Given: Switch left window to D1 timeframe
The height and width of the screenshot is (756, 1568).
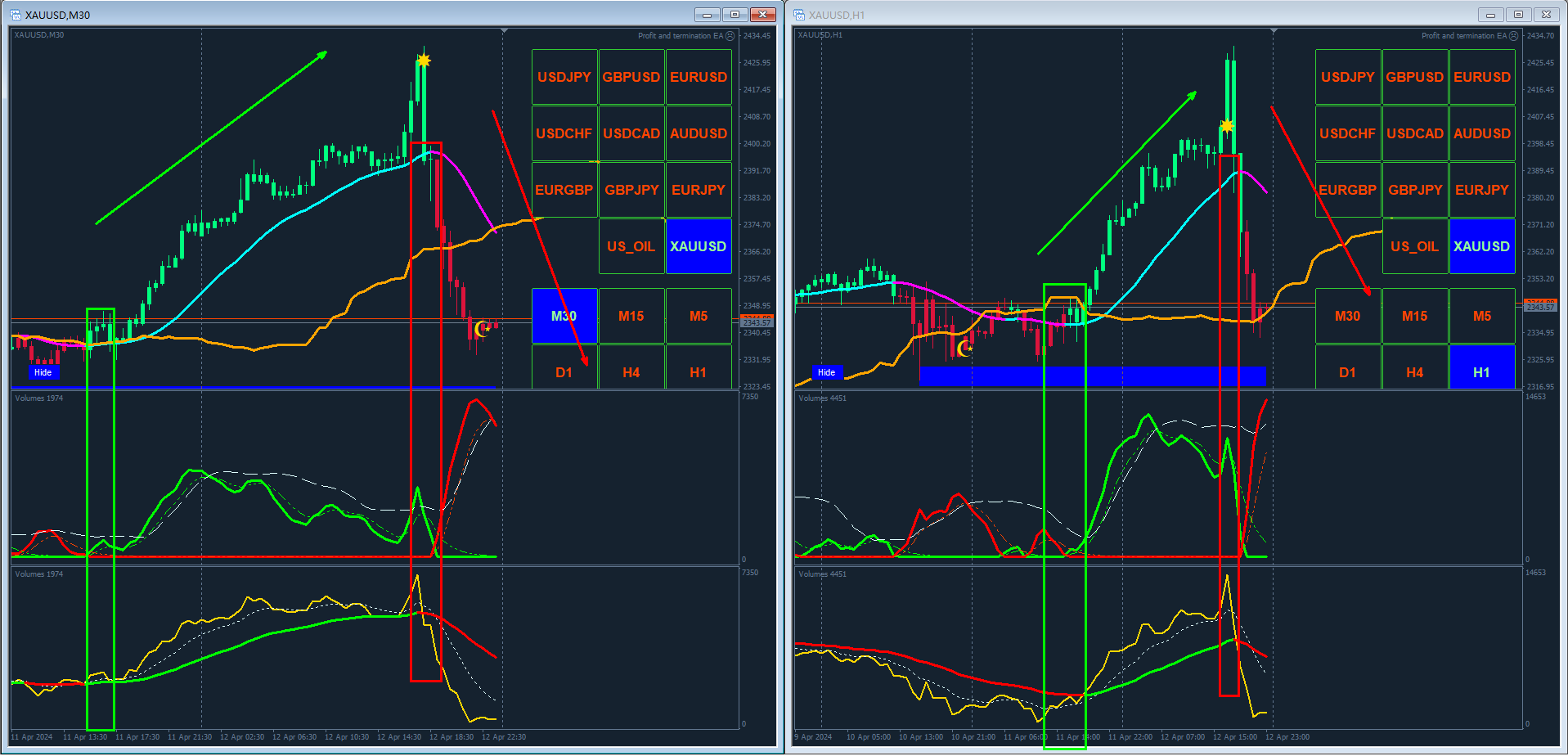Looking at the screenshot, I should [x=564, y=367].
